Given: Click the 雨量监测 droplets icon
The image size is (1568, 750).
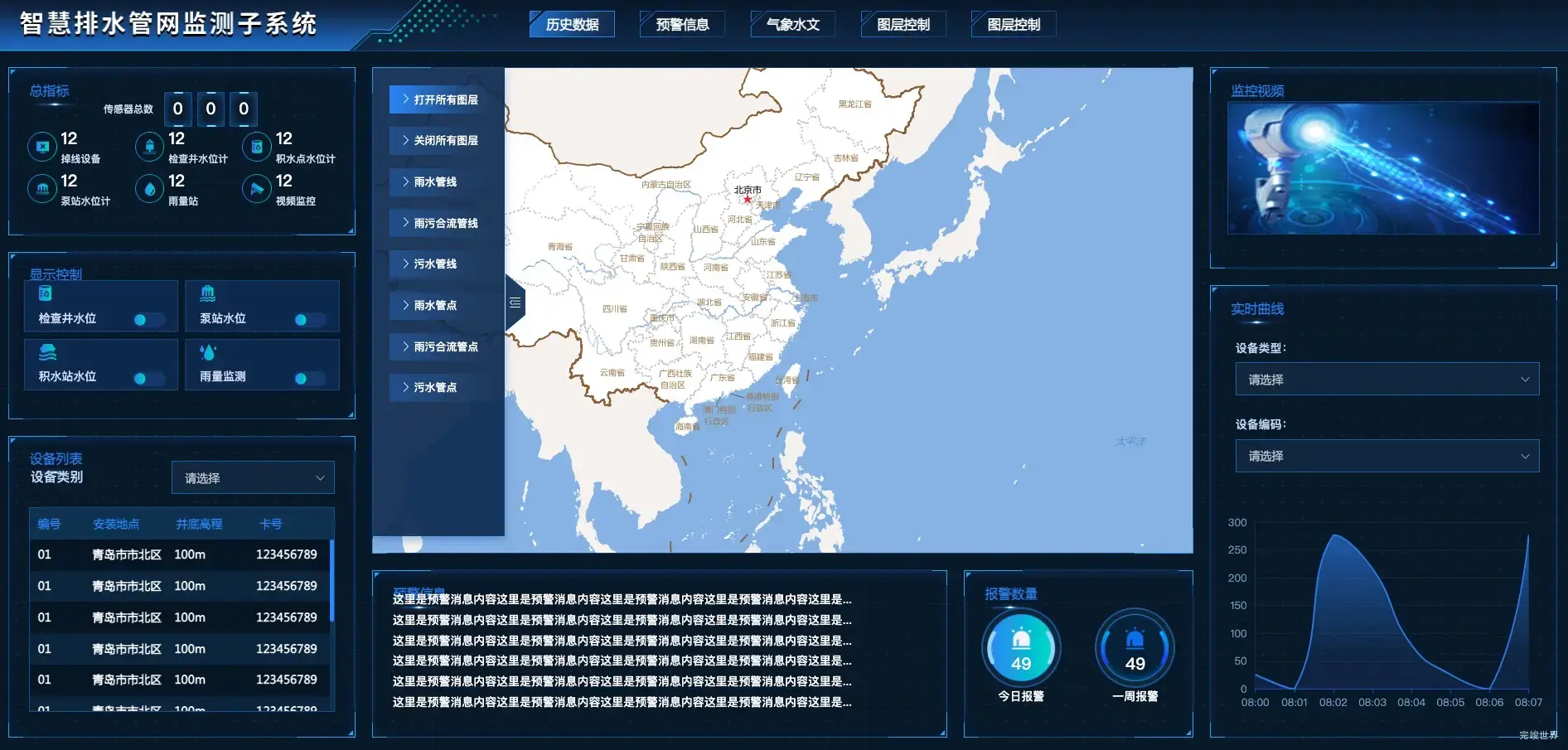Looking at the screenshot, I should (x=208, y=352).
